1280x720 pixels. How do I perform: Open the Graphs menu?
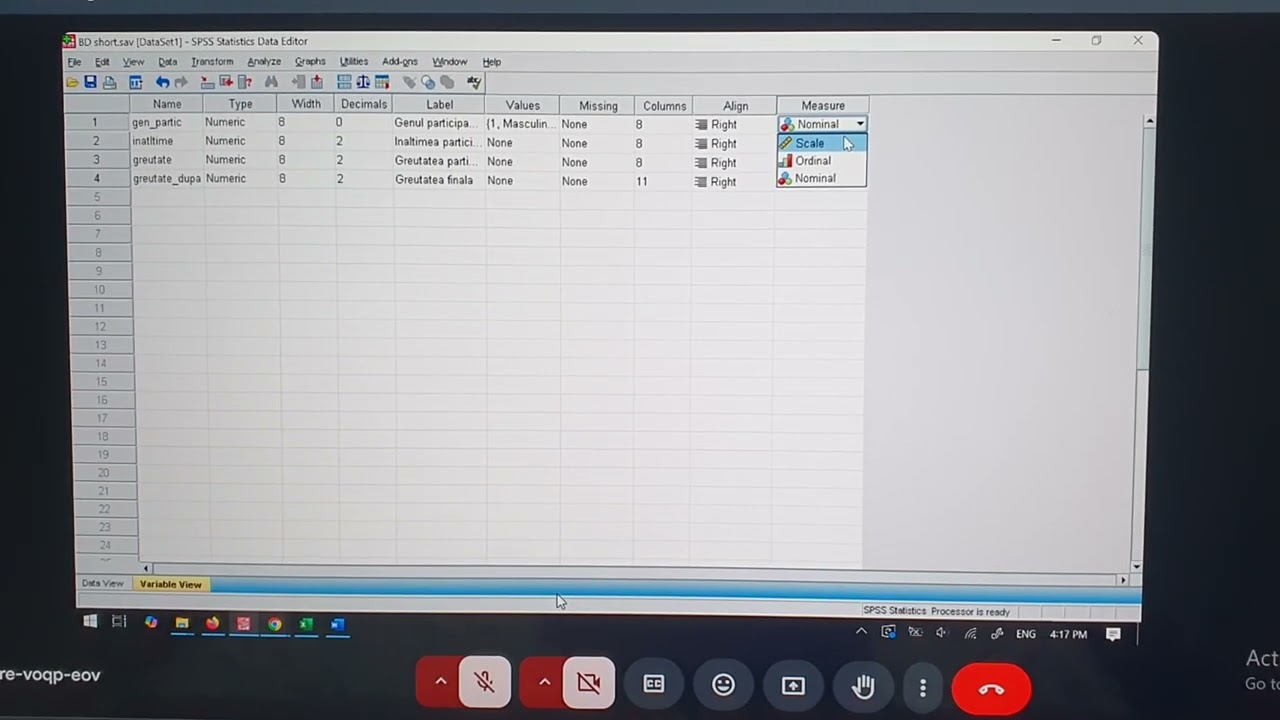pyautogui.click(x=310, y=62)
